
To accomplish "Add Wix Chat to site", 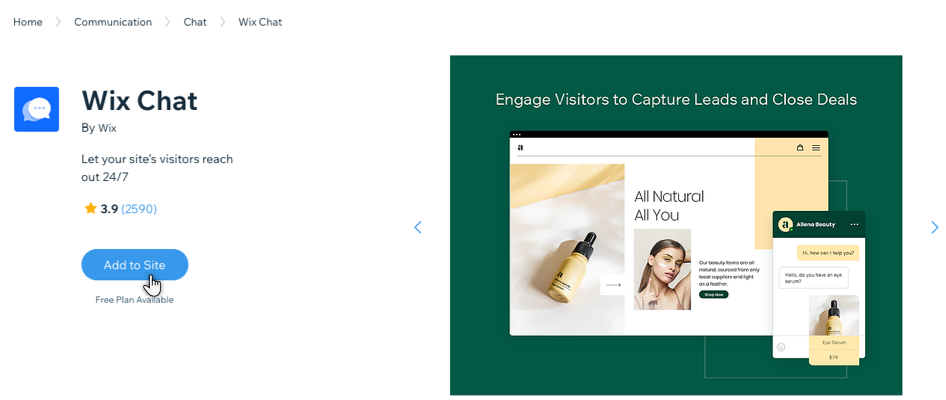I will pos(135,265).
